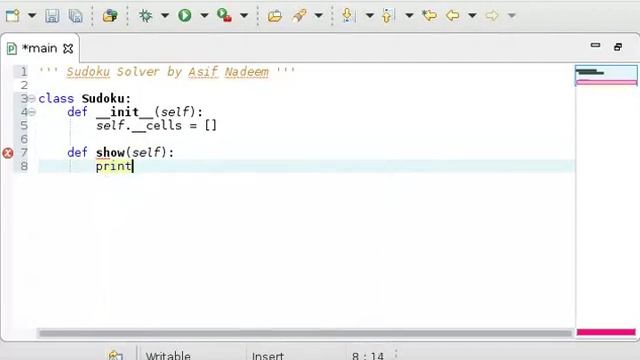Click self.__cells on line 5
Image resolution: width=640 pixels, height=360 pixels.
[139, 125]
